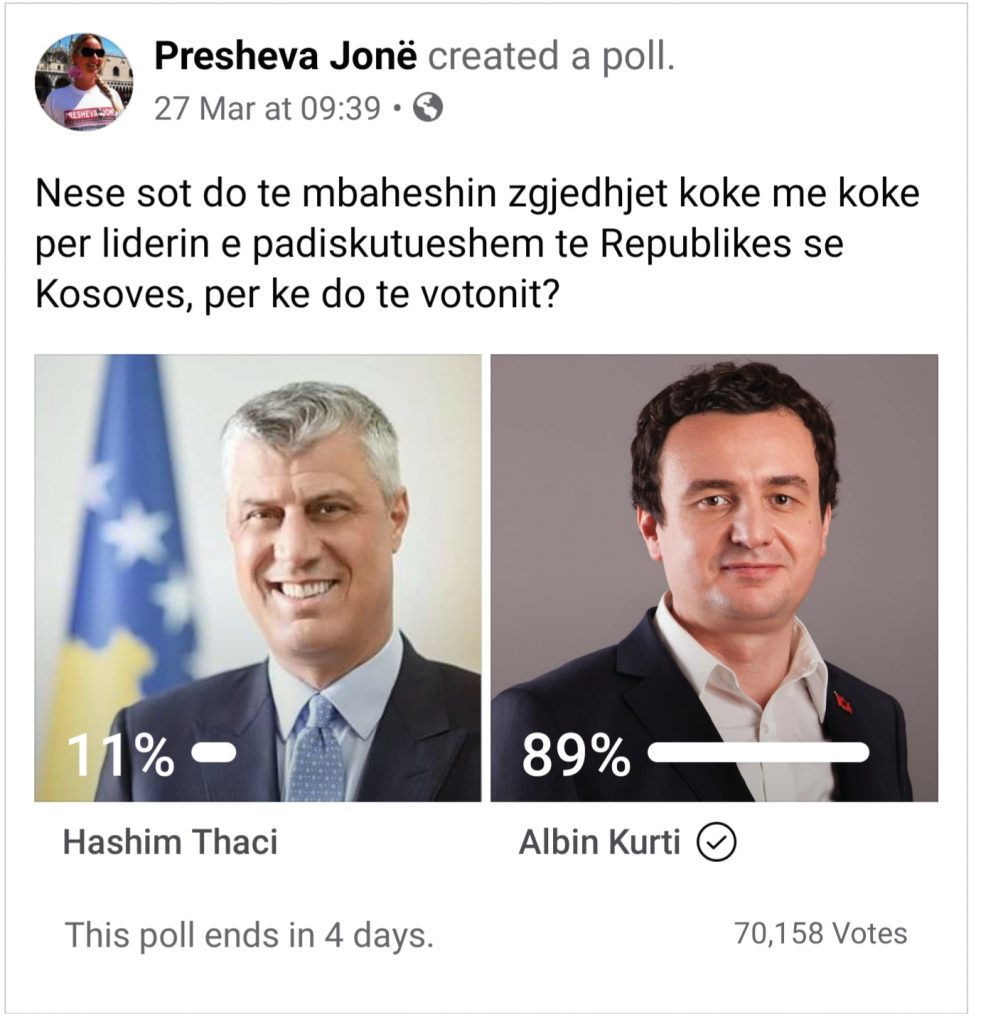Click the globe public visibility icon

[427, 108]
